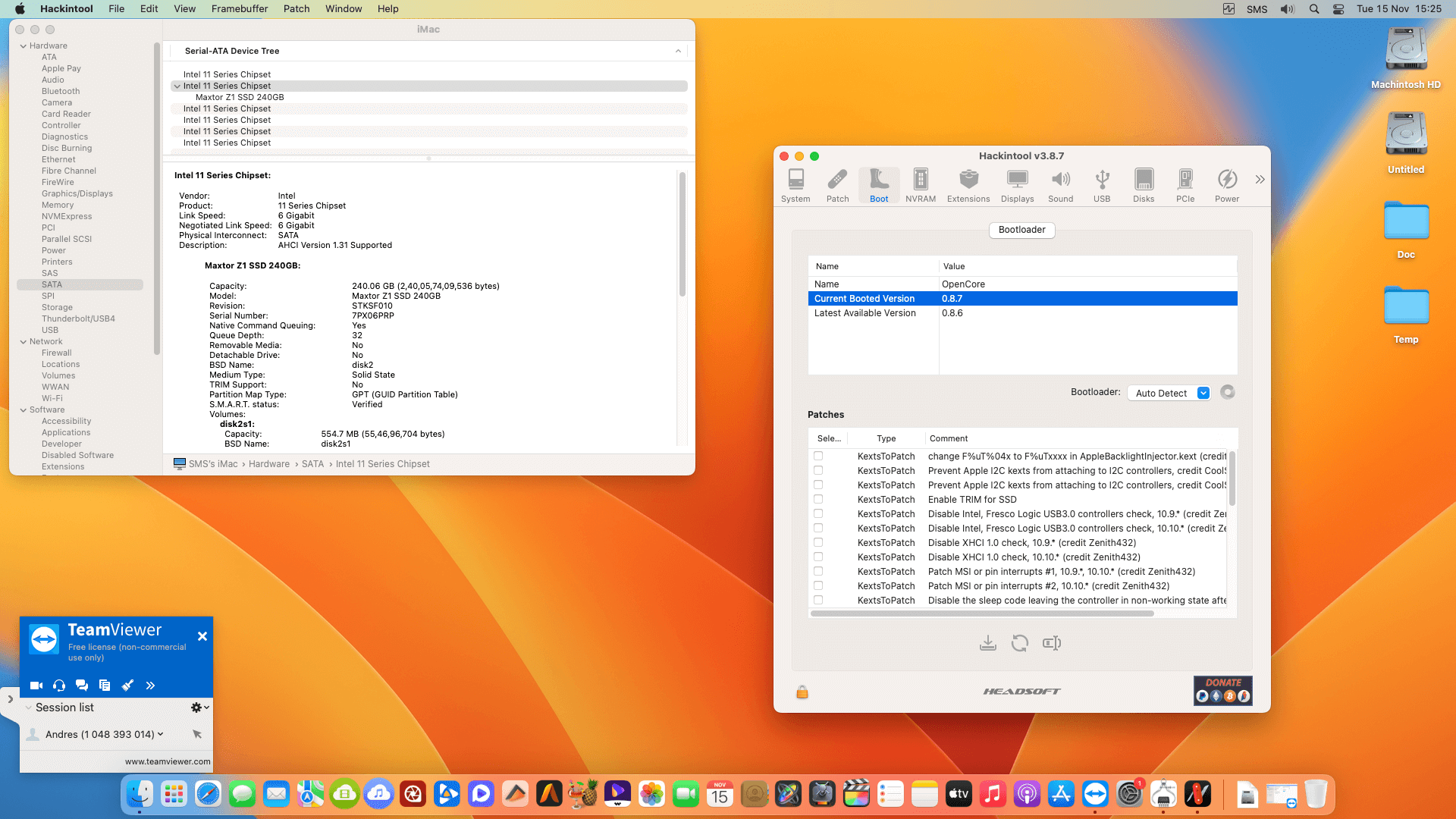The width and height of the screenshot is (1456, 819).
Task: Open the Patch menu in menu bar
Action: tap(296, 9)
